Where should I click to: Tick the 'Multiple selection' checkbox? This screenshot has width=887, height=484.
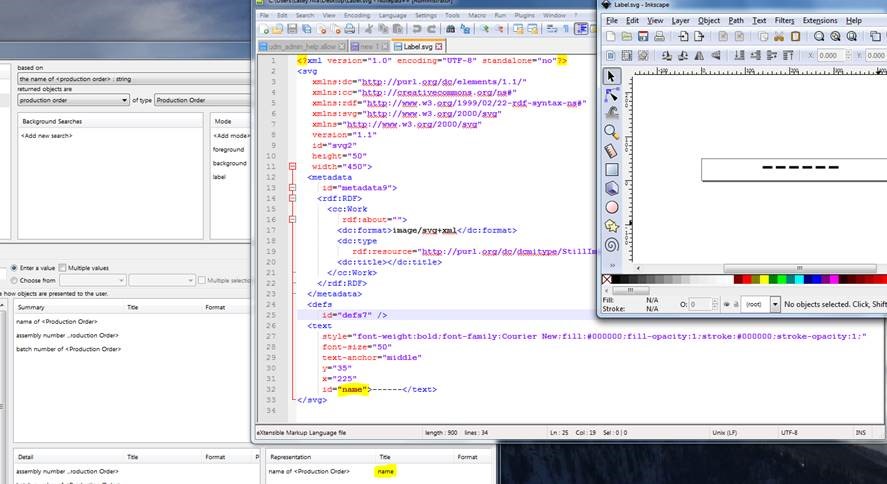[x=201, y=280]
